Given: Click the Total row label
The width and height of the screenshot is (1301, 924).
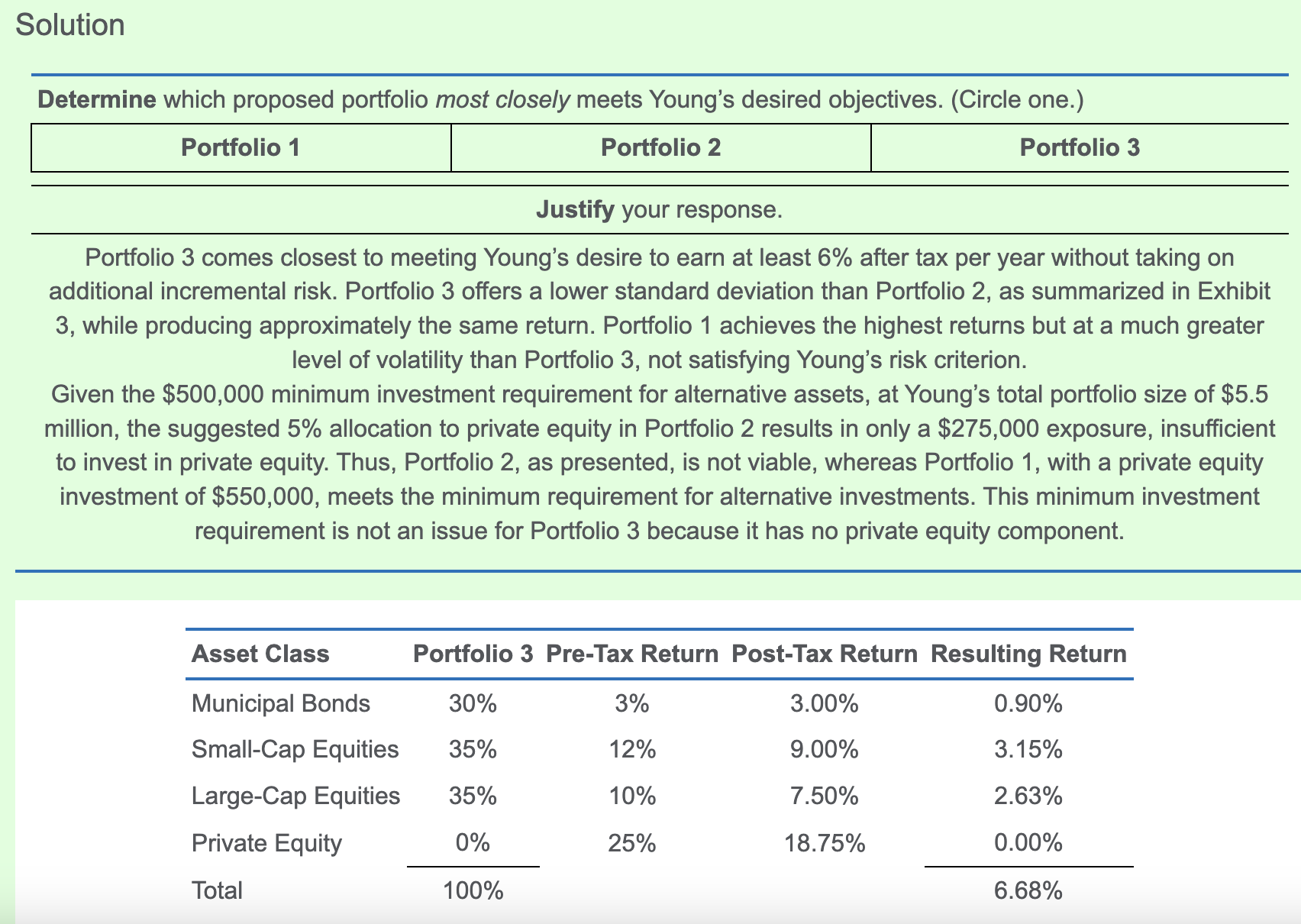Looking at the screenshot, I should (217, 890).
